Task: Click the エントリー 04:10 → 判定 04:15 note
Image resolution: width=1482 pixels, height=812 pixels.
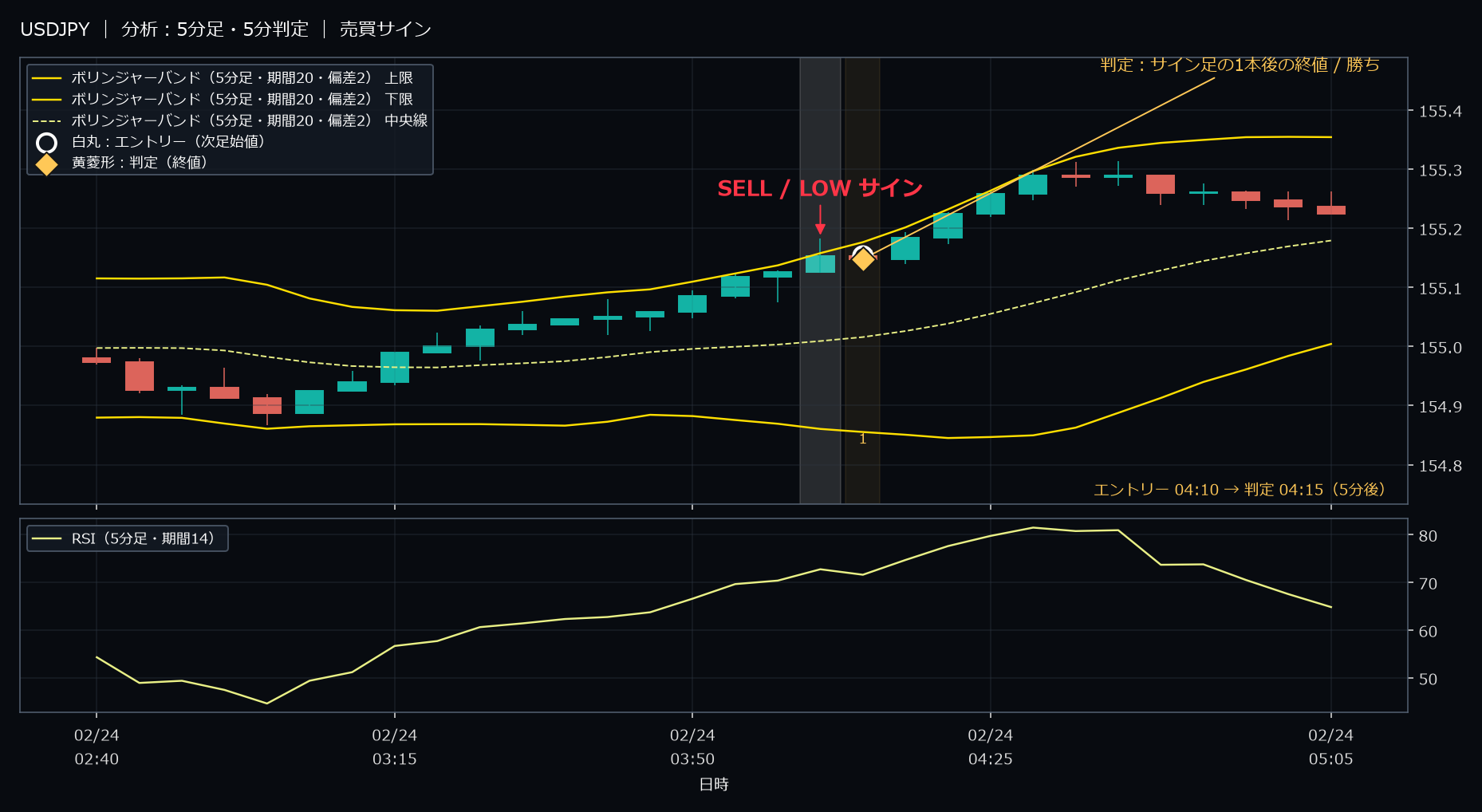Action: pyautogui.click(x=1240, y=489)
